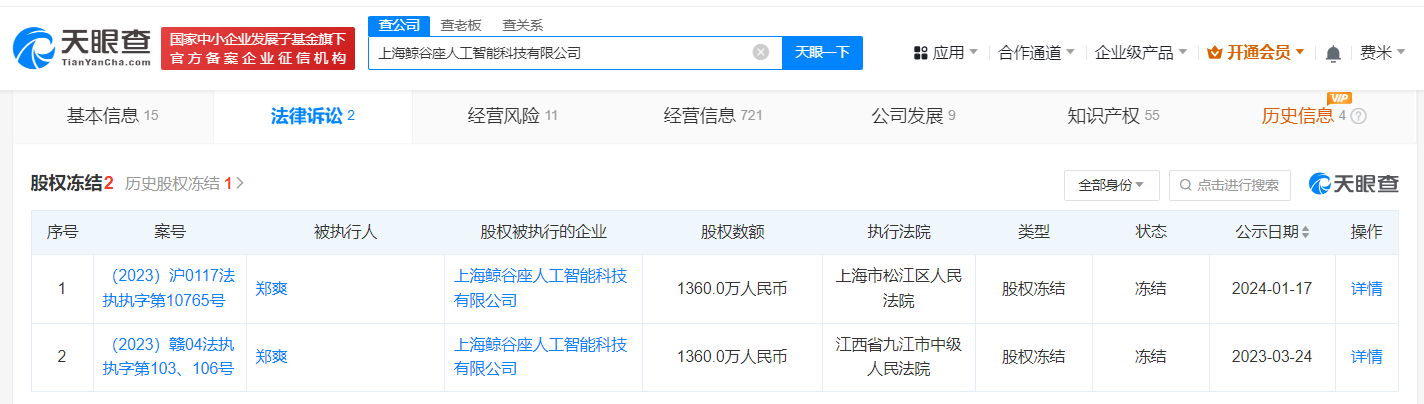Open the 知识产权 tab
Image resolution: width=1424 pixels, height=404 pixels.
1113,116
